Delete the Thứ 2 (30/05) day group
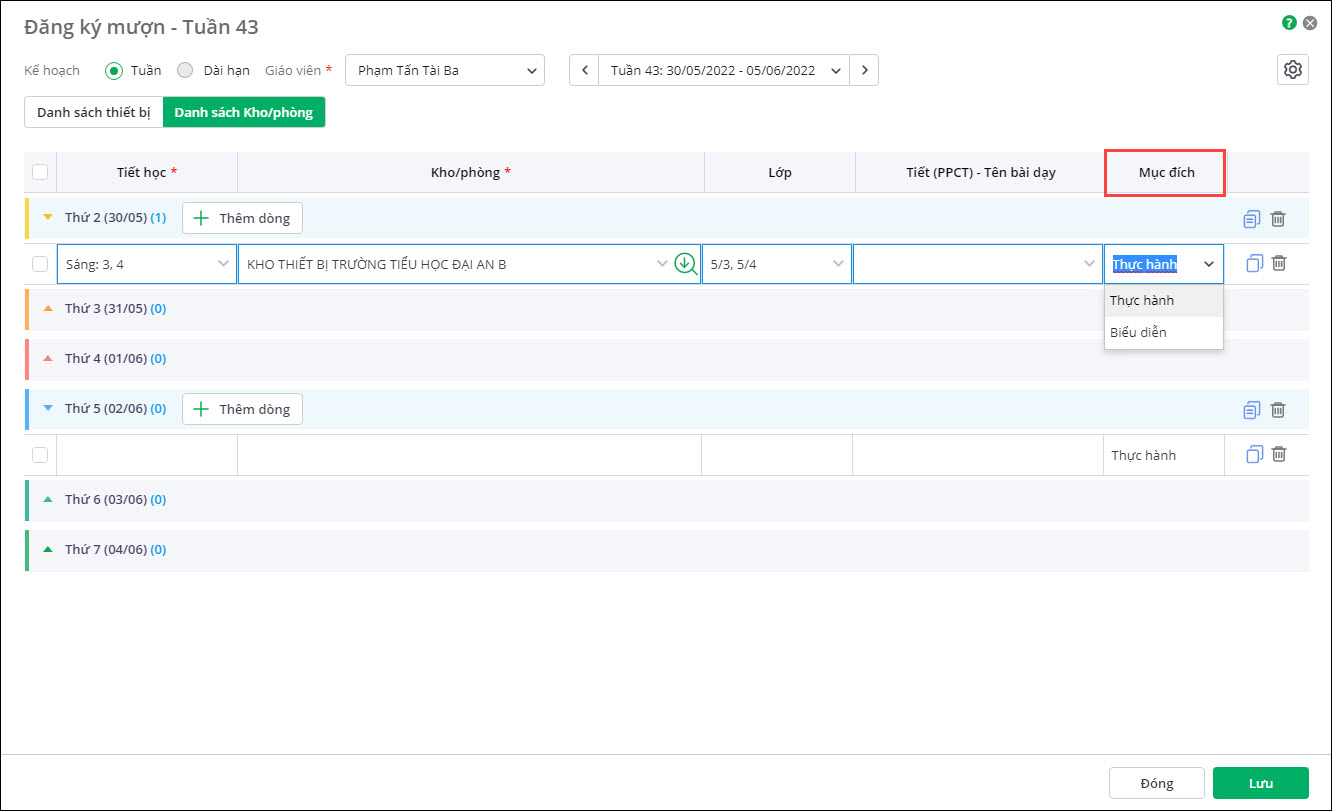Image resolution: width=1332 pixels, height=811 pixels. tap(1278, 219)
